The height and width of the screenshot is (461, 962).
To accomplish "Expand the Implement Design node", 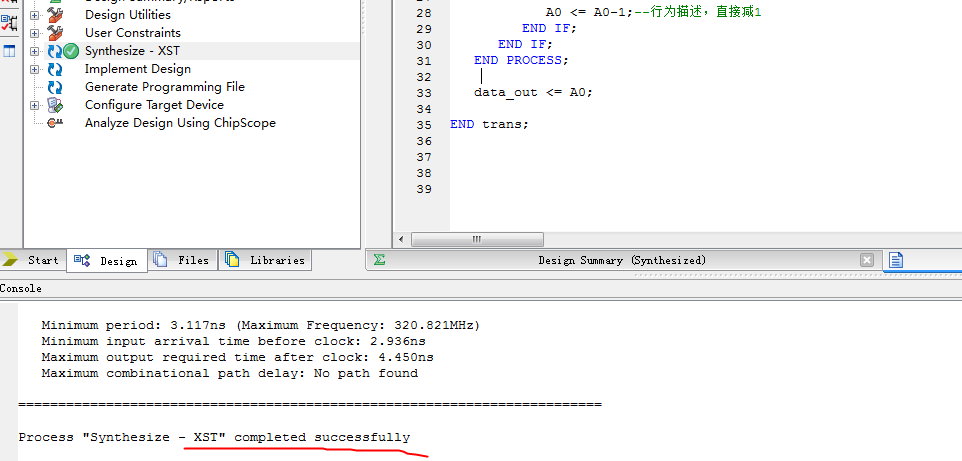I will [x=34, y=69].
